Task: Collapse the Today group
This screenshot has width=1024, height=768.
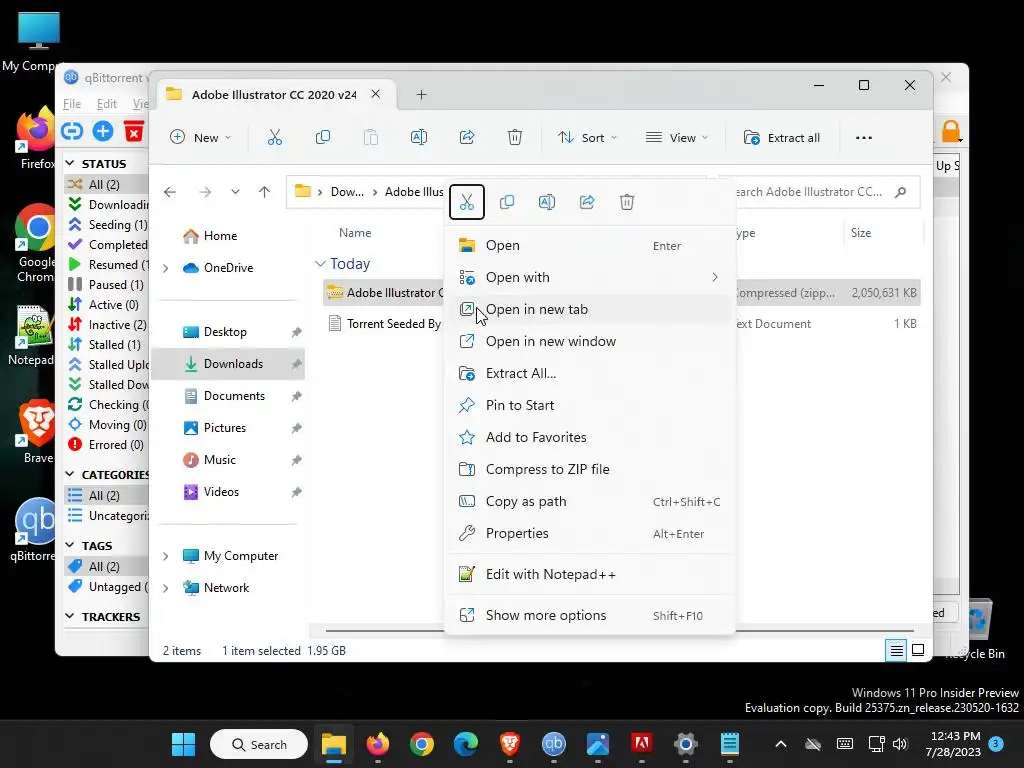Action: click(320, 264)
